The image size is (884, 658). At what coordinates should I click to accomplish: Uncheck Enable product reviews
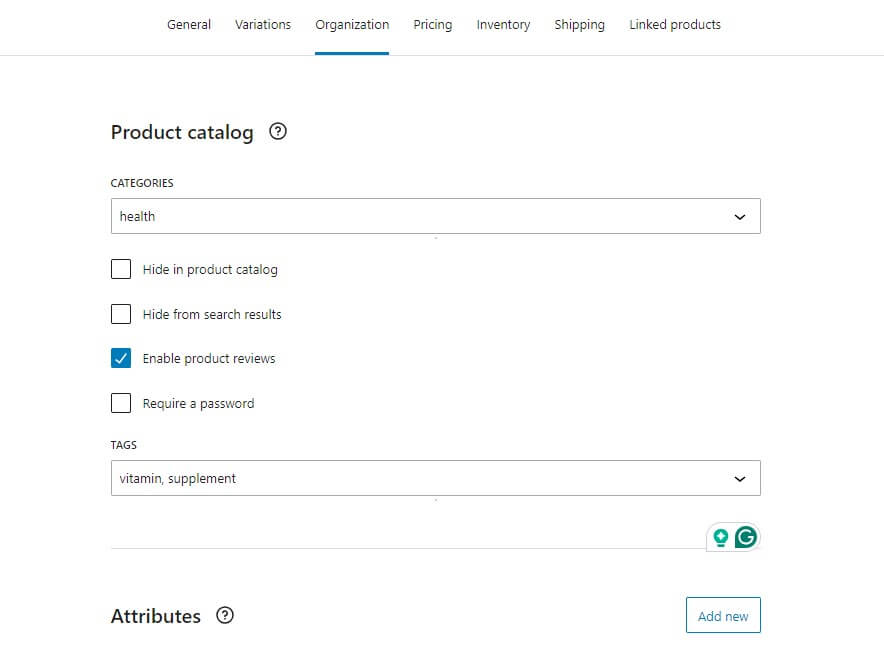121,358
